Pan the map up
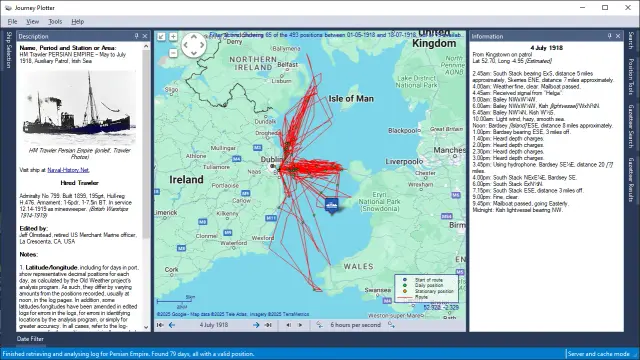The height and width of the screenshot is (360, 640). pyautogui.click(x=194, y=37)
